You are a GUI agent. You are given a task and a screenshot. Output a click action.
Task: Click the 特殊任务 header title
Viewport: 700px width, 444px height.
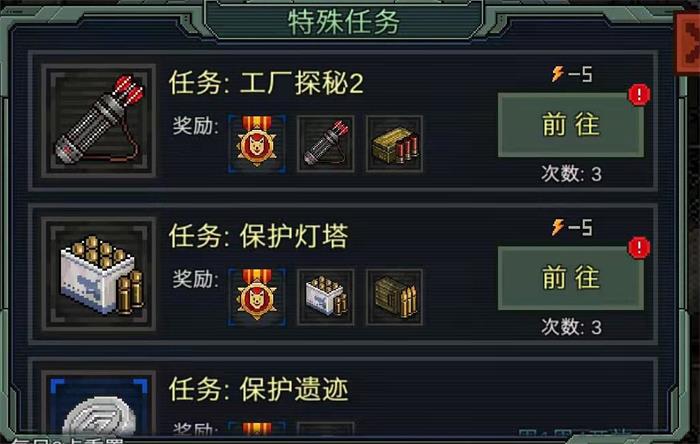pyautogui.click(x=343, y=21)
